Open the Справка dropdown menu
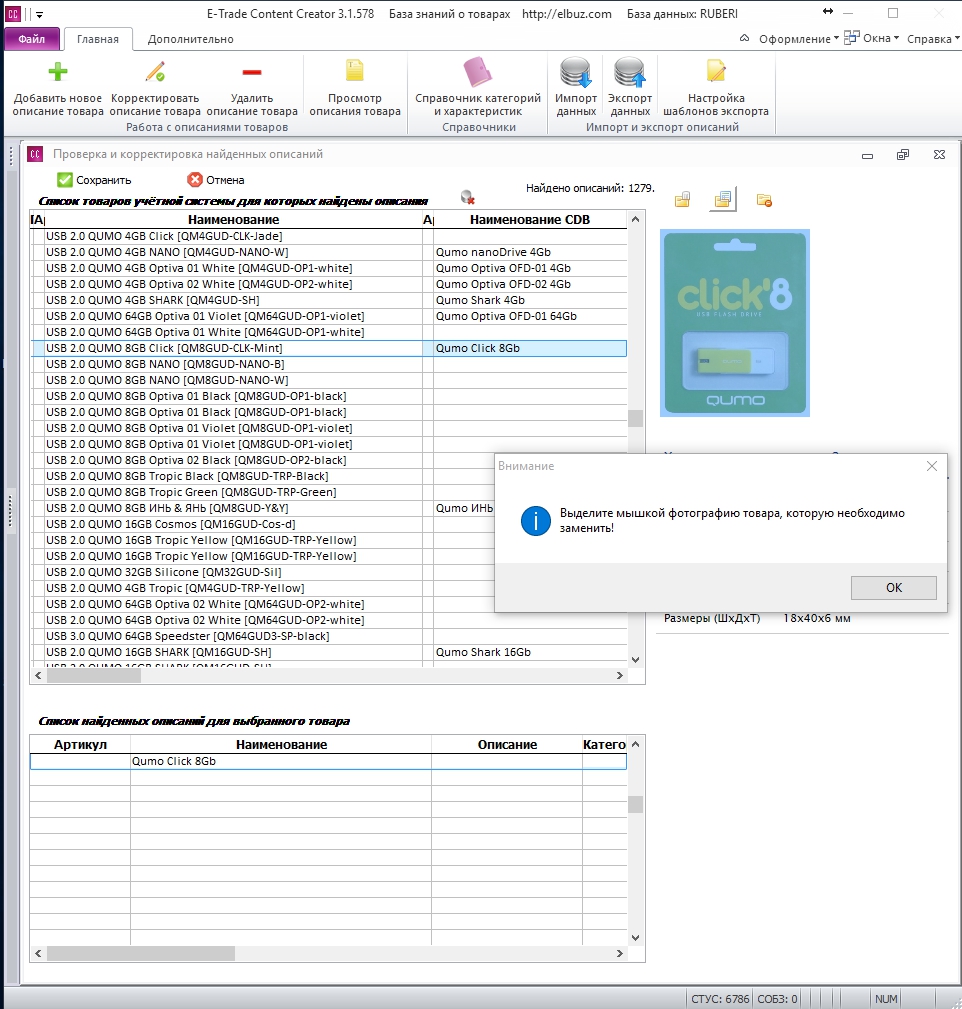This screenshot has width=962, height=1009. [933, 39]
